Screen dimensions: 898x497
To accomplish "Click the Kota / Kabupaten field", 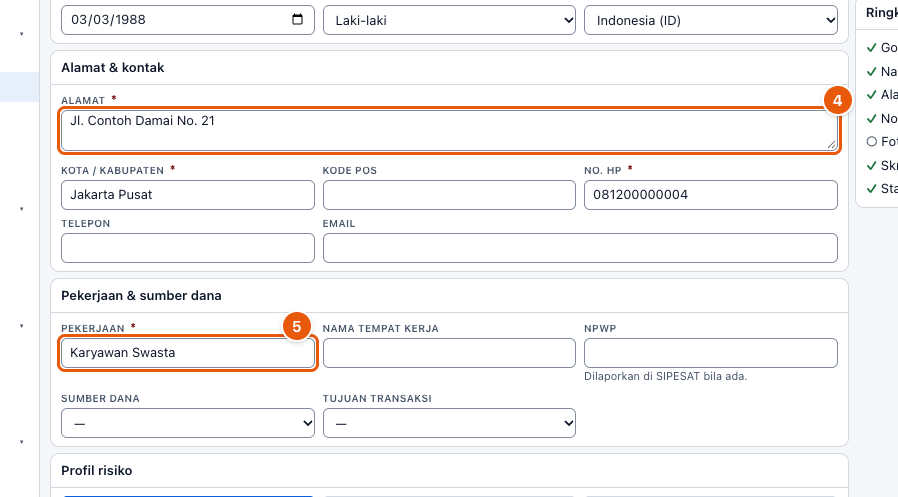I will (x=188, y=195).
